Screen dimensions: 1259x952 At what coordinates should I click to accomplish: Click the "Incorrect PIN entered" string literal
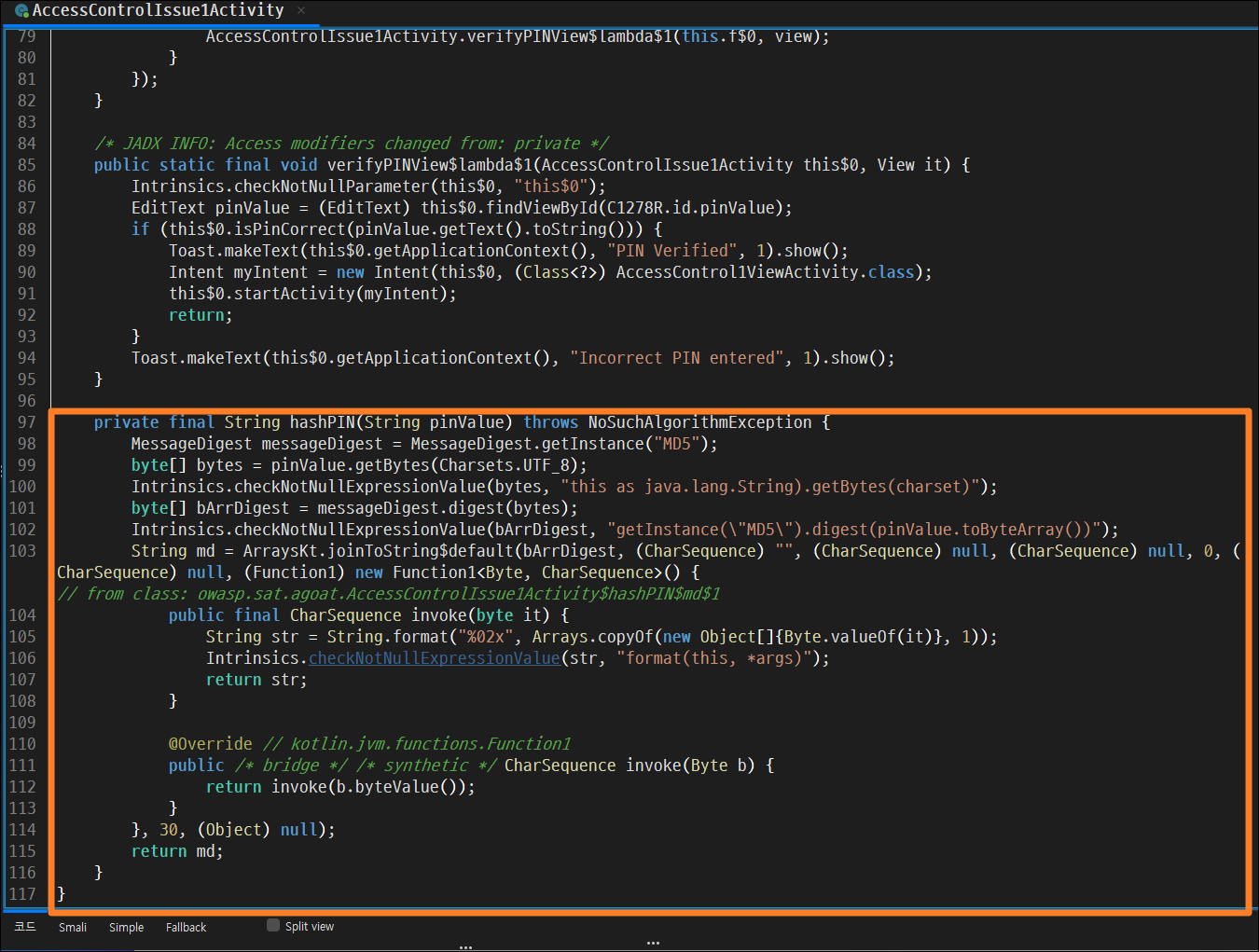(676, 358)
